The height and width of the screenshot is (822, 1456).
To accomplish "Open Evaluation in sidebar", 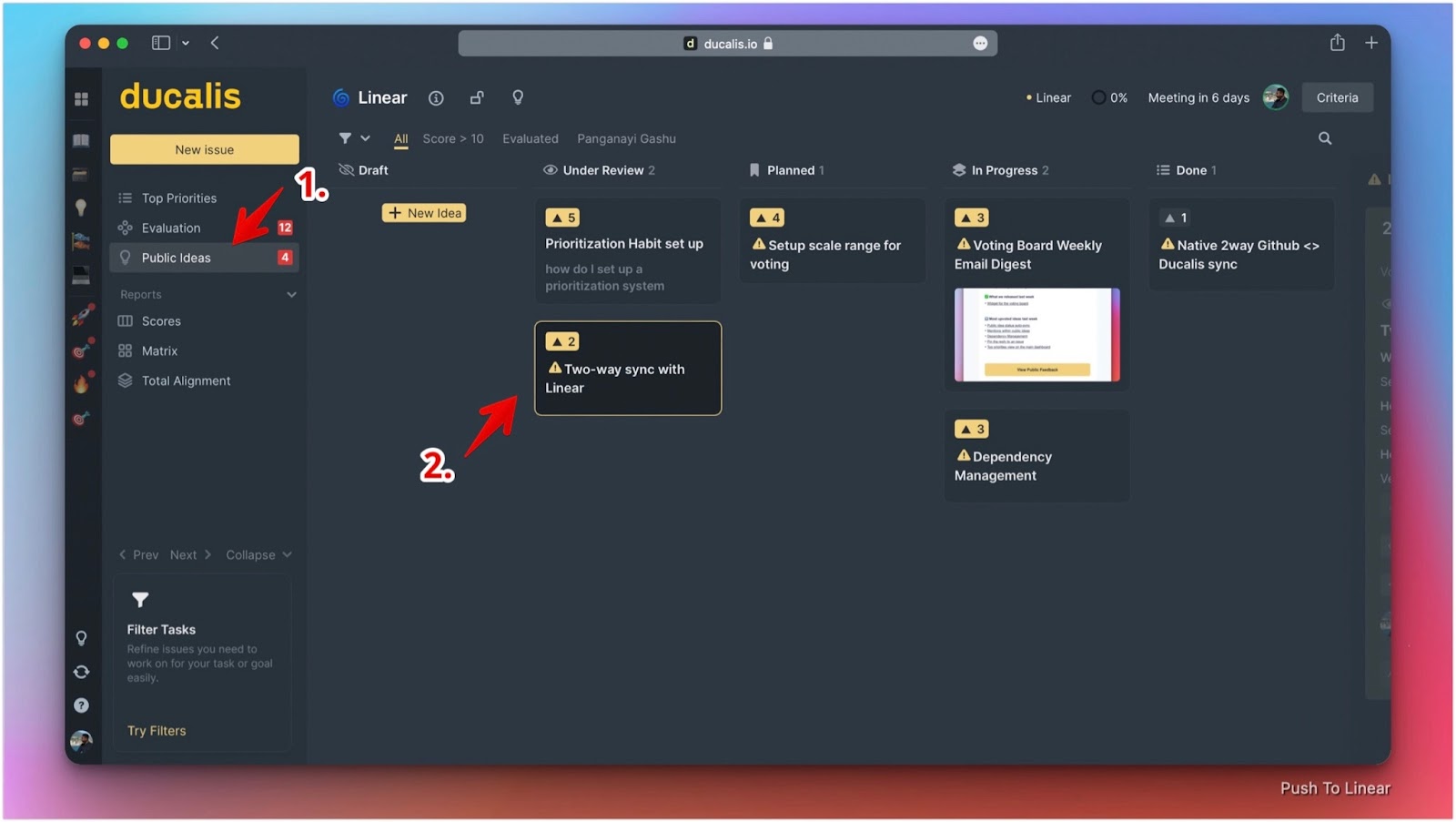I will pos(171,228).
